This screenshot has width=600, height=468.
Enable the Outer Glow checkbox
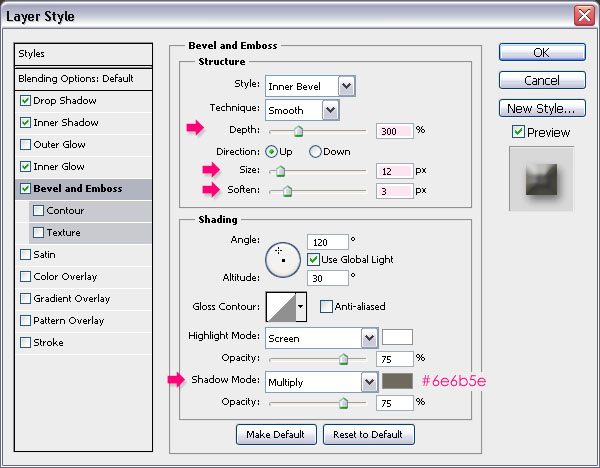tap(25, 145)
